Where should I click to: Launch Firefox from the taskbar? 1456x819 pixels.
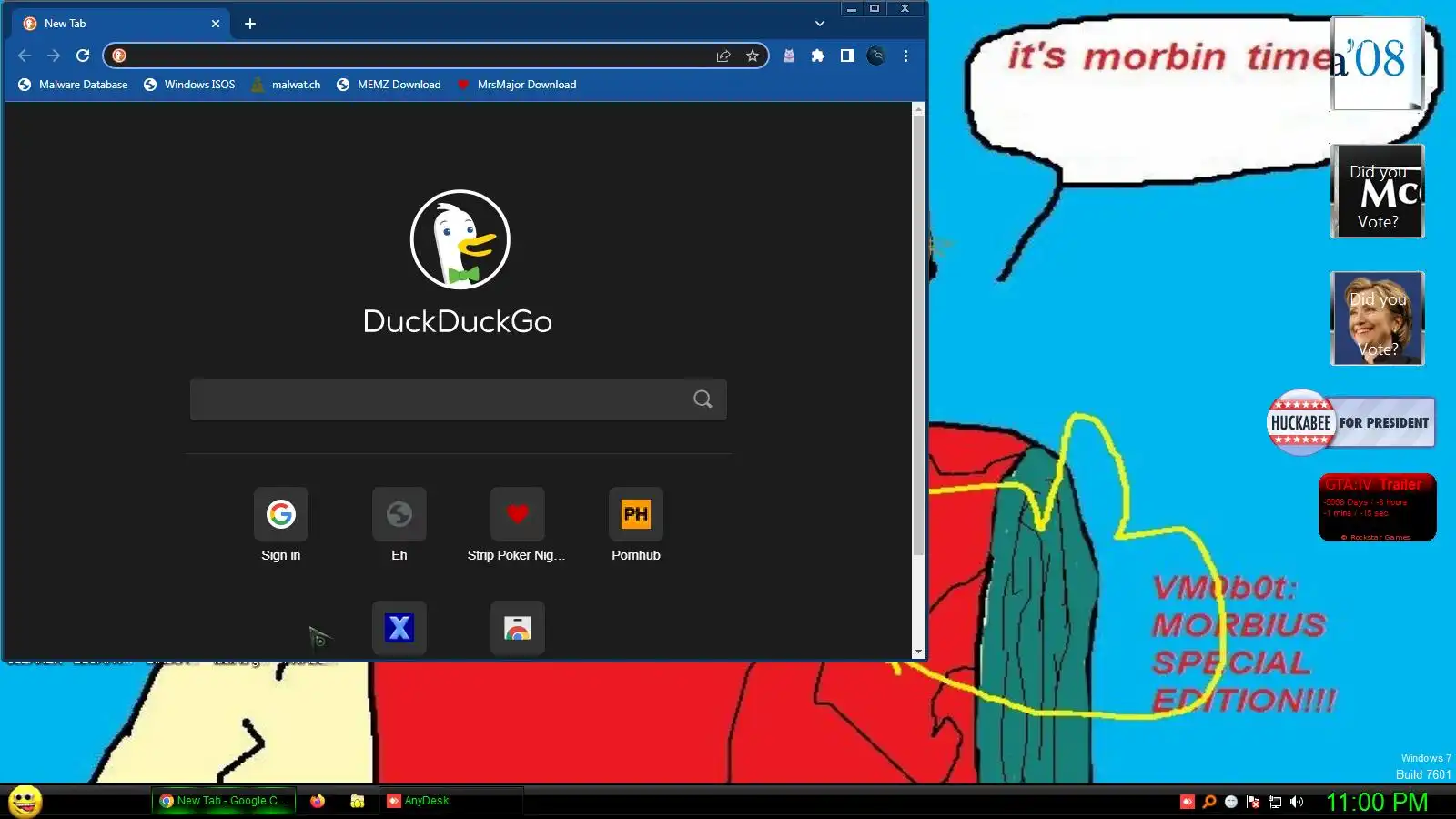tap(318, 801)
